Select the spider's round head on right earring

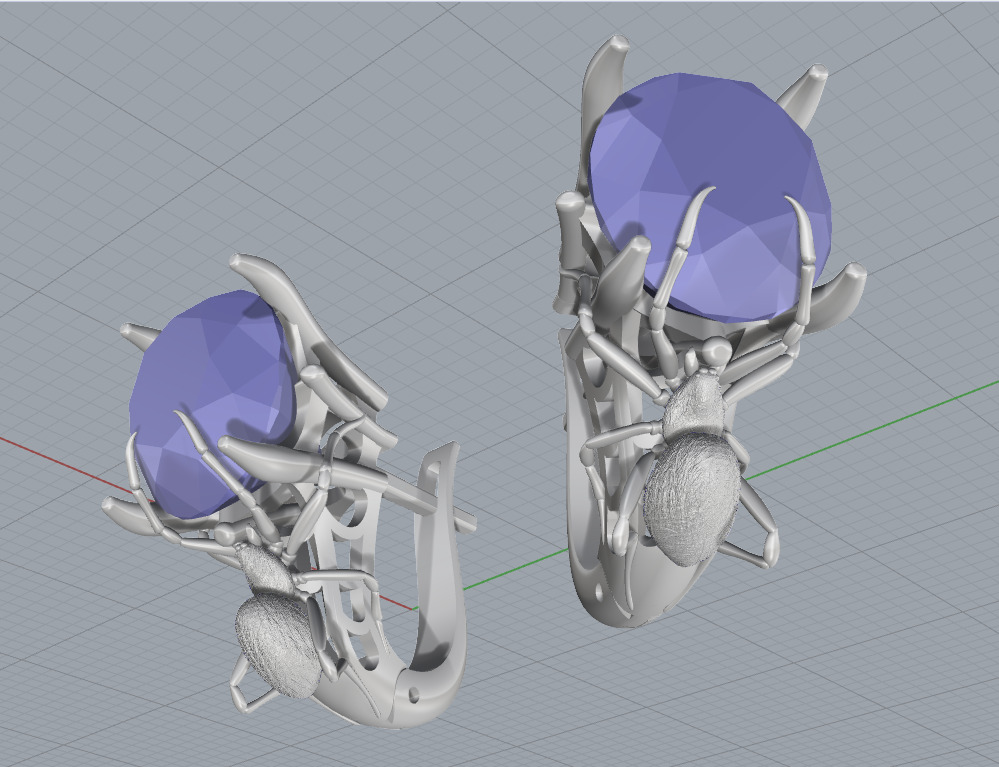tap(716, 350)
